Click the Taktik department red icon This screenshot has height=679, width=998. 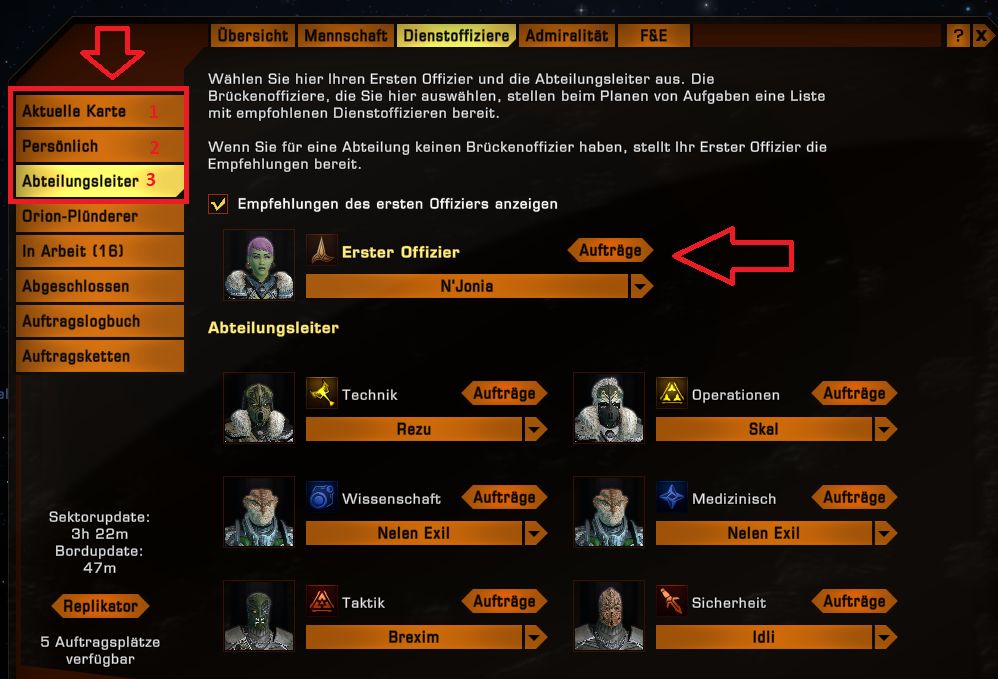(321, 601)
